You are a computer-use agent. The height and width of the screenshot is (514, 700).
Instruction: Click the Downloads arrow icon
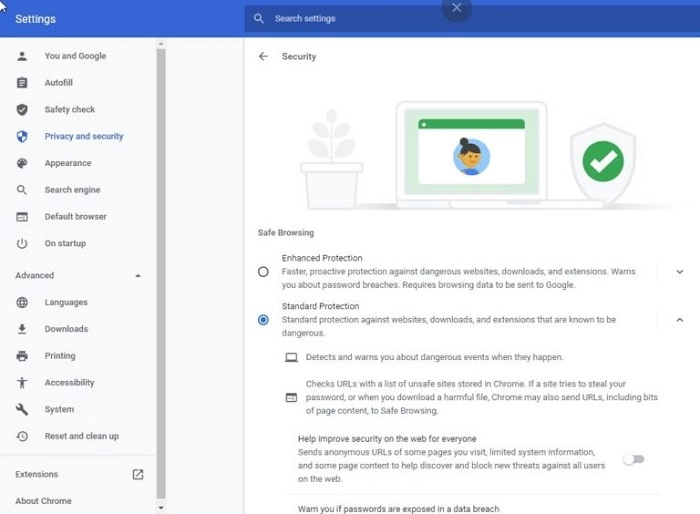click(x=22, y=329)
